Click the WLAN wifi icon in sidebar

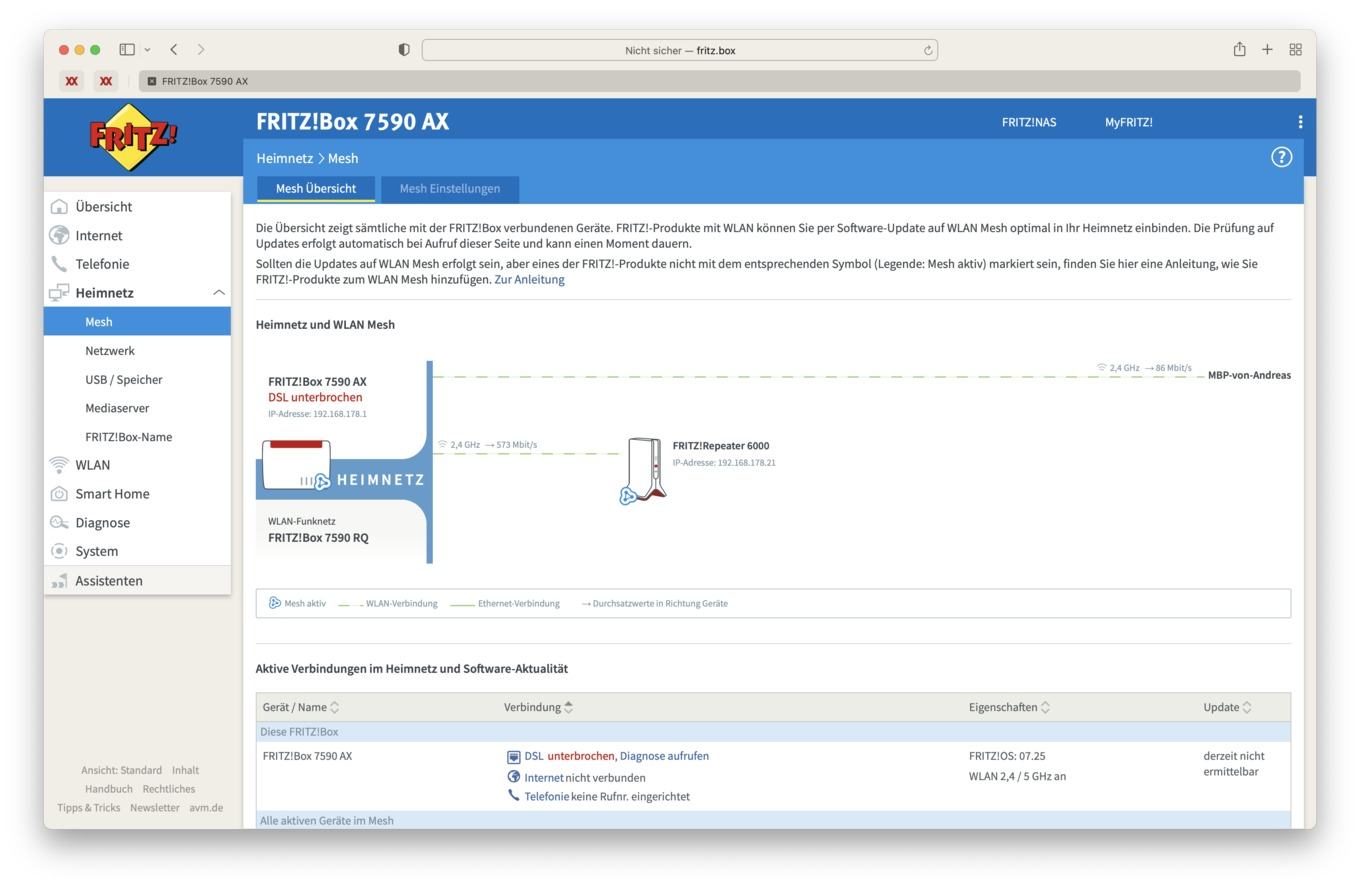tap(59, 465)
